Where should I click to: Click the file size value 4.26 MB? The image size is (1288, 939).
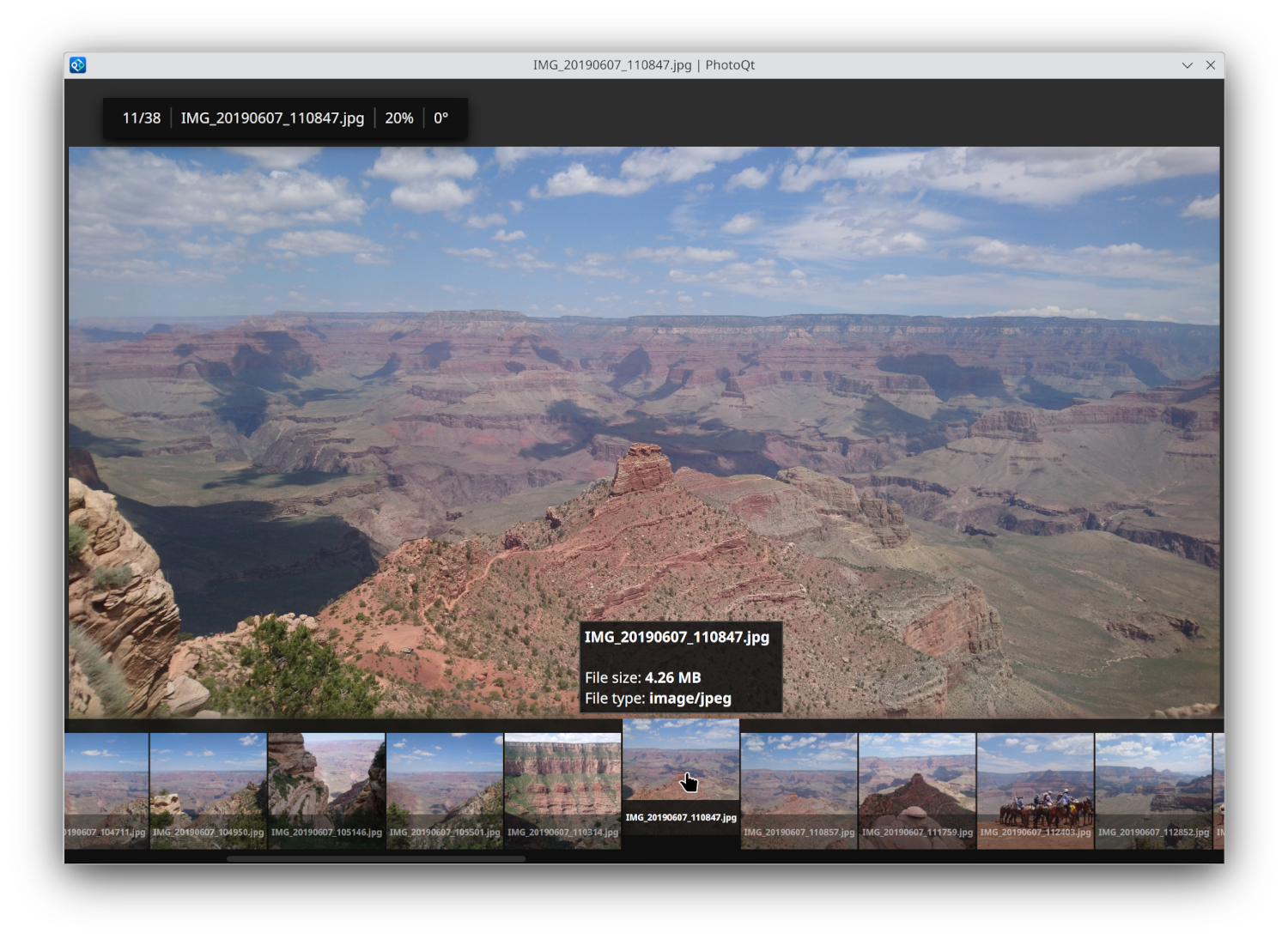(x=673, y=677)
